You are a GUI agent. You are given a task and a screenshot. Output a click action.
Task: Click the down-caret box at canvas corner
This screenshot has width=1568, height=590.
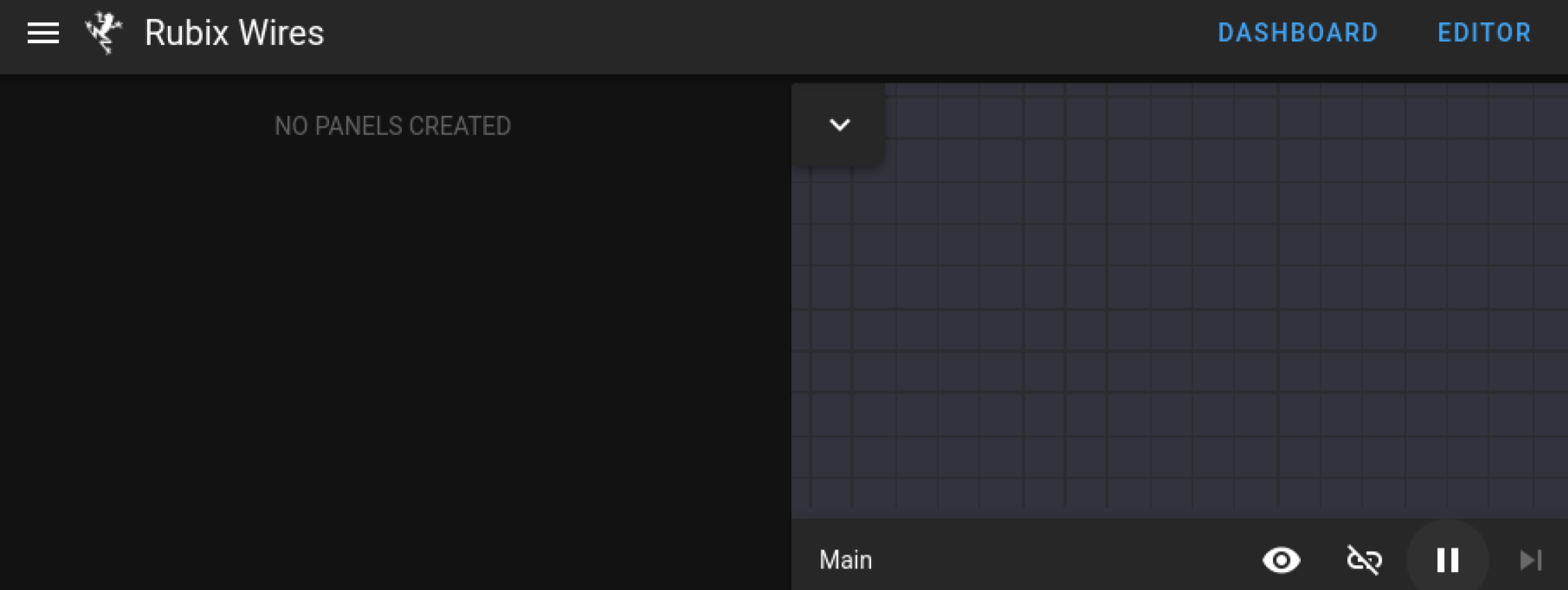pyautogui.click(x=839, y=125)
